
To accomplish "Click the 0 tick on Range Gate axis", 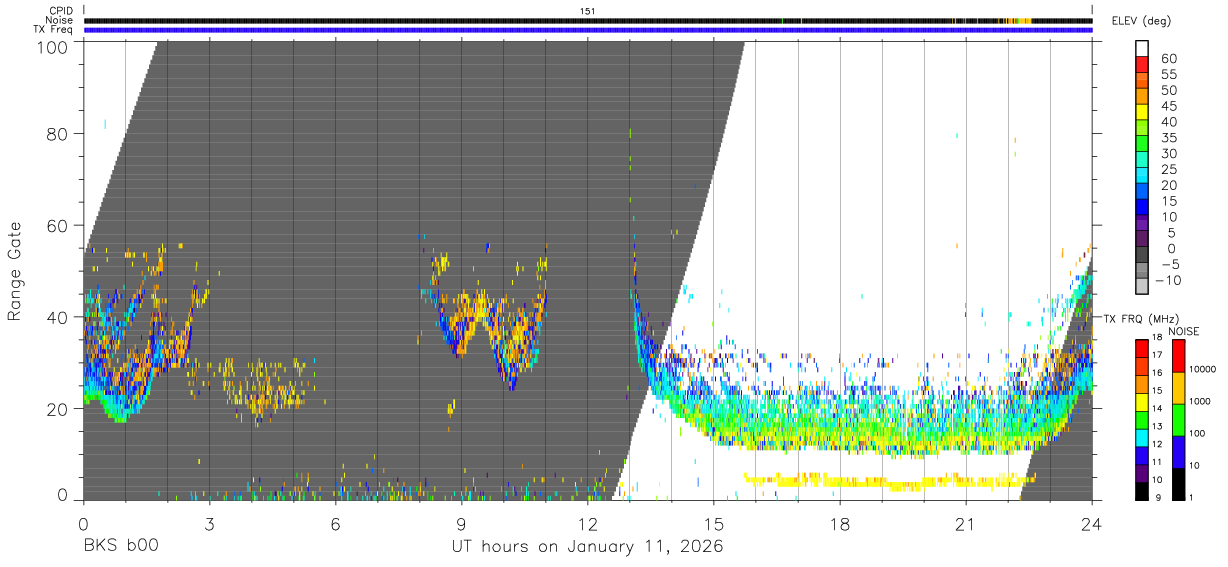I will pyautogui.click(x=63, y=495).
